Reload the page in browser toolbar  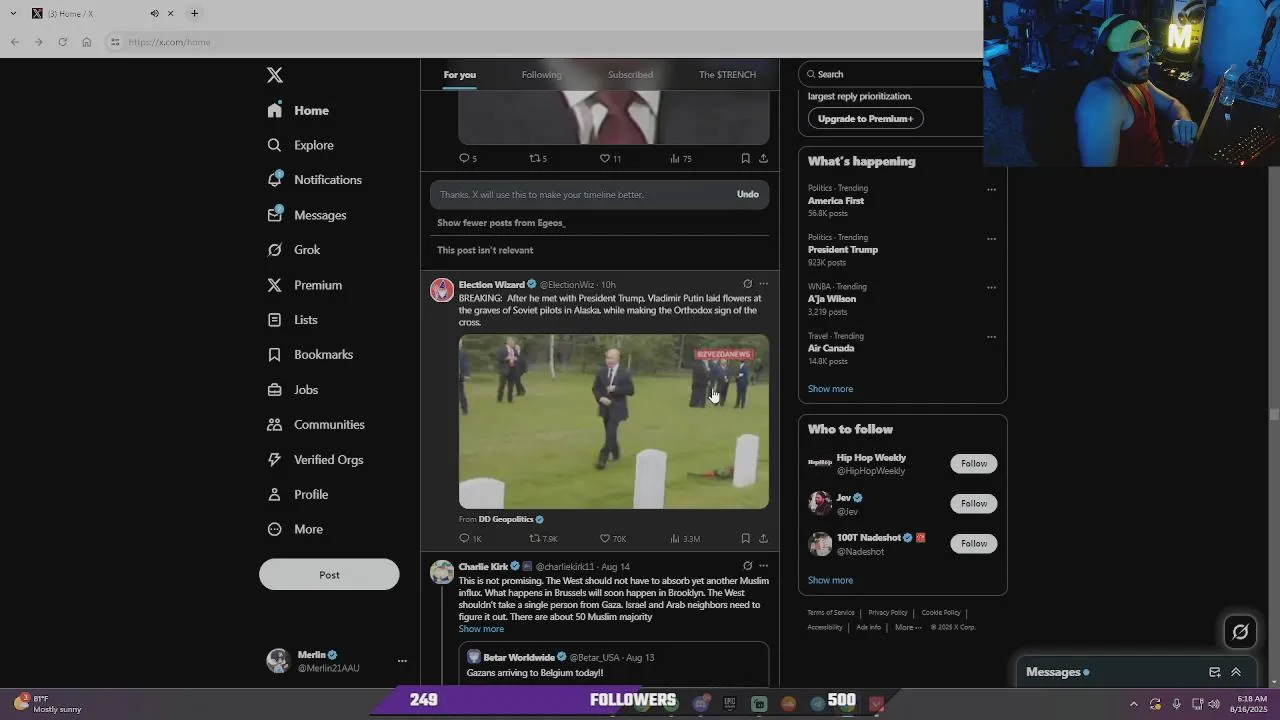point(62,42)
